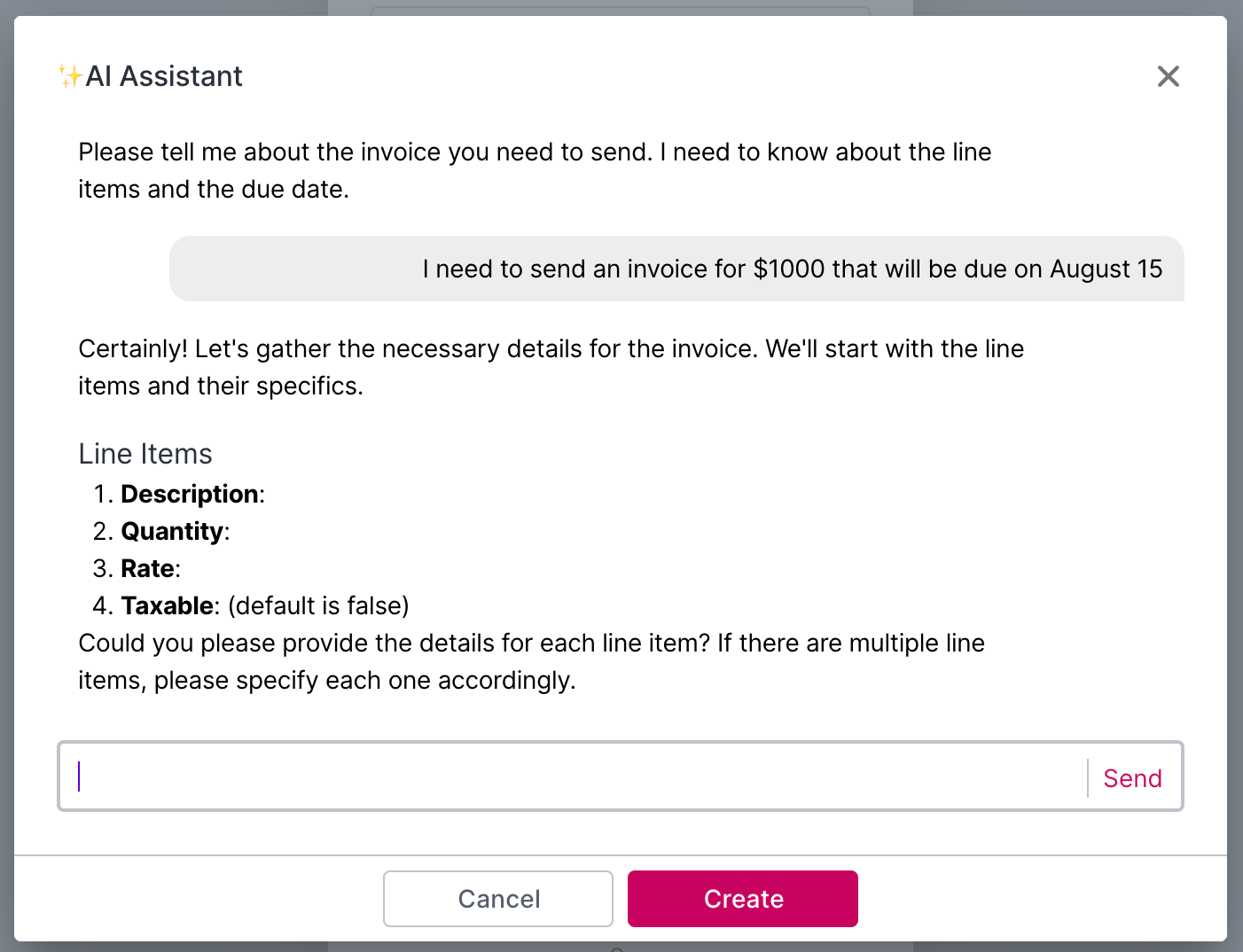The width and height of the screenshot is (1243, 952).
Task: Click the sparkle AI Assistant icon
Action: tap(67, 74)
